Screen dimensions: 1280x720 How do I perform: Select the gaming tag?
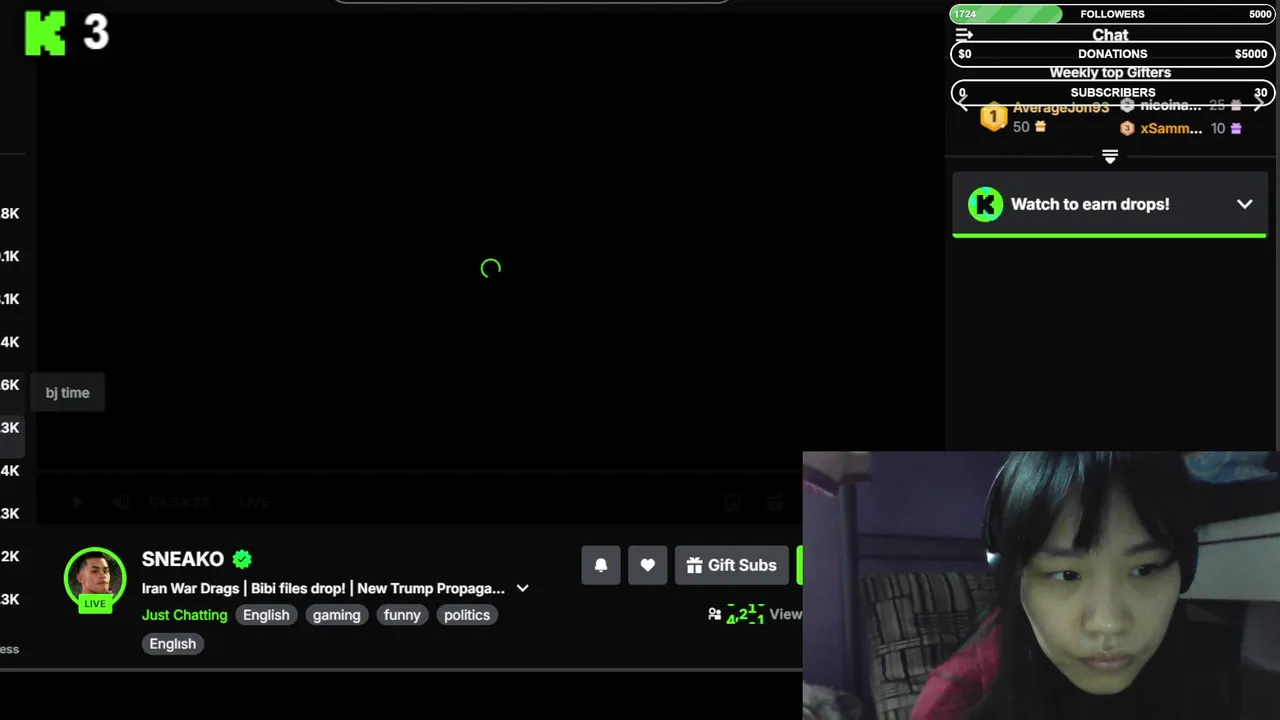(x=336, y=615)
